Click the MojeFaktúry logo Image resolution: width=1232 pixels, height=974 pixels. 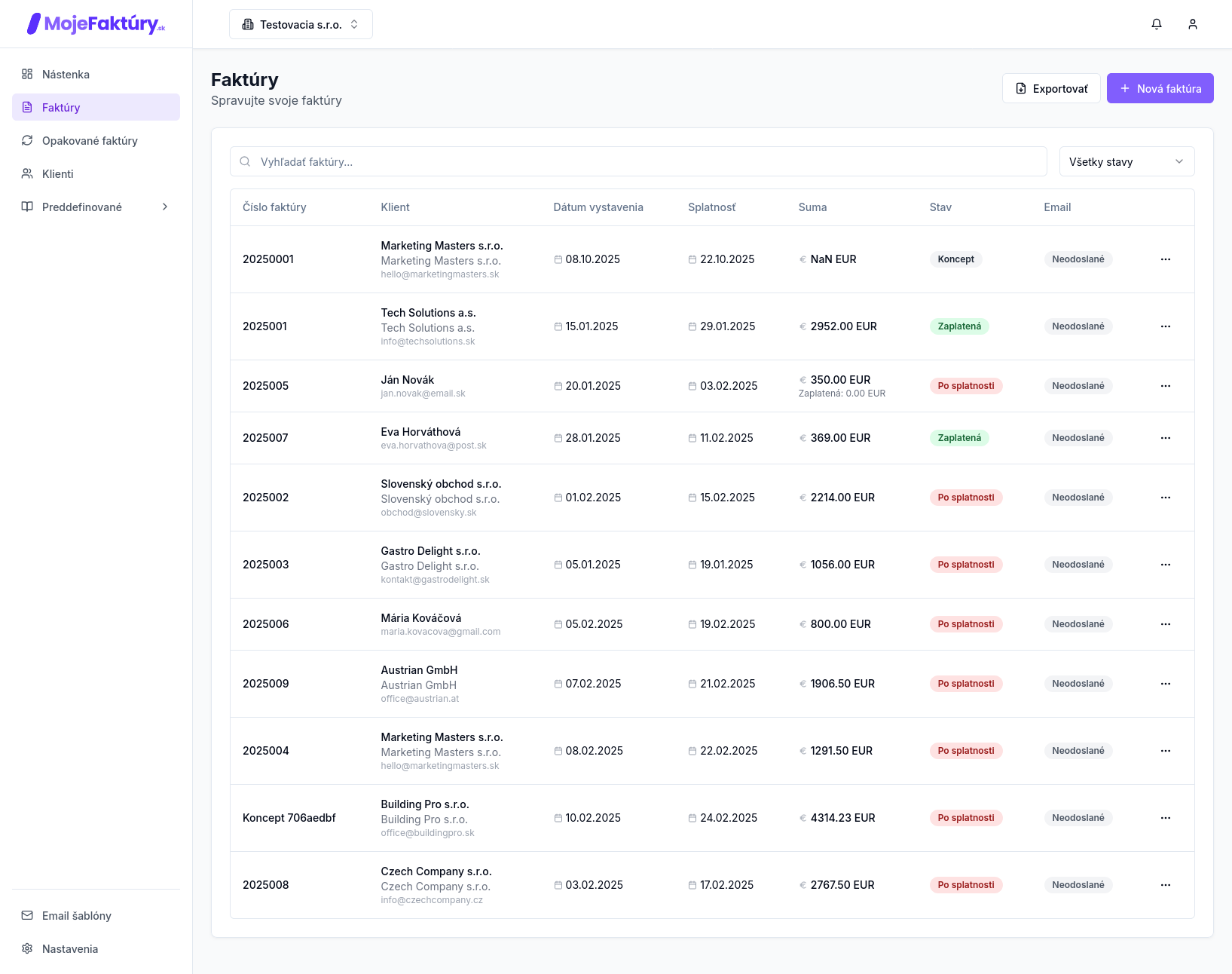96,24
